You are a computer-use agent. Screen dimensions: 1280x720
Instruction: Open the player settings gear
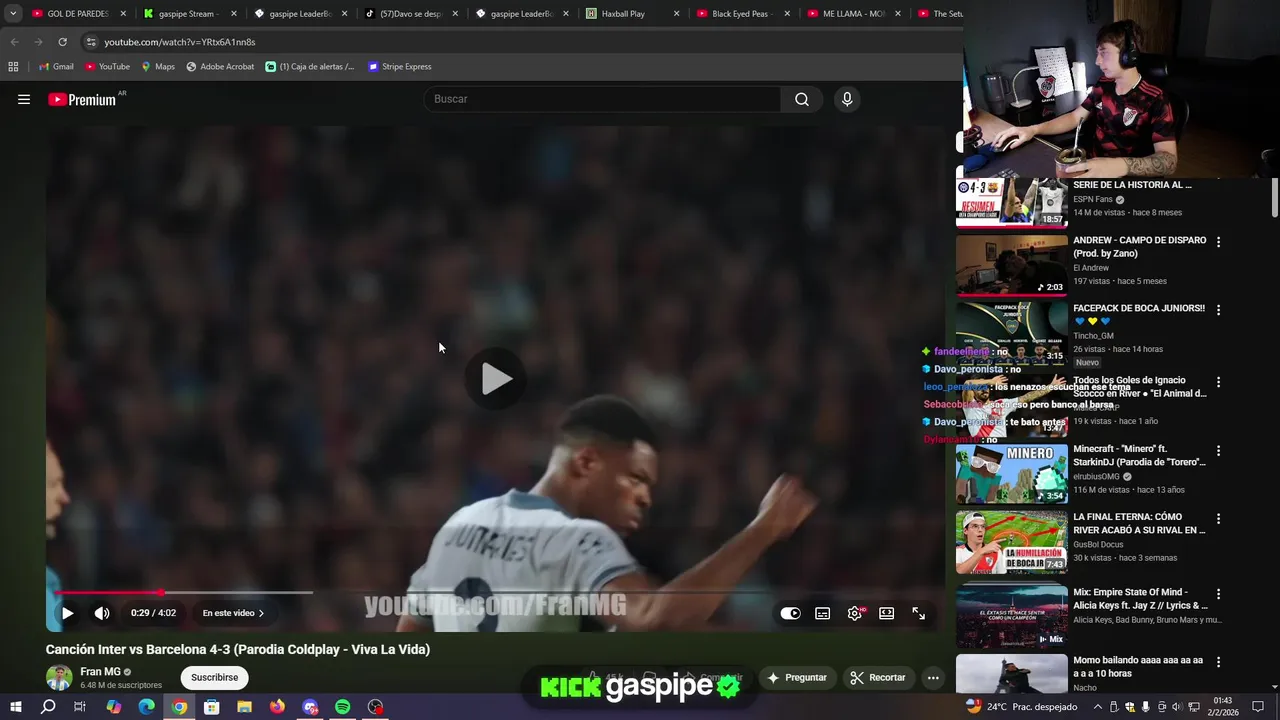[854, 613]
